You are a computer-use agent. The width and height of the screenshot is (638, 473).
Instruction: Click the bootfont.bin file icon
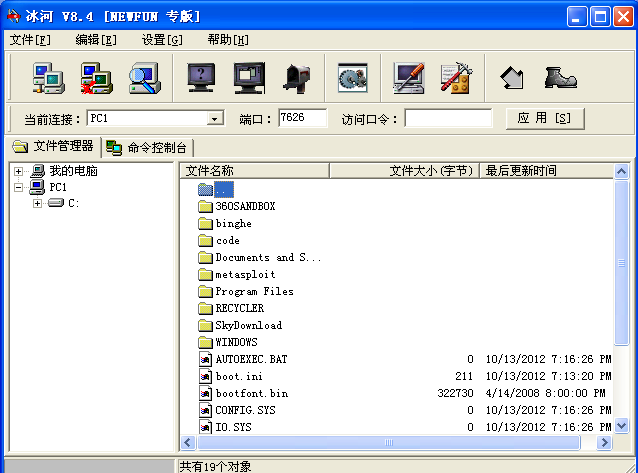point(206,393)
